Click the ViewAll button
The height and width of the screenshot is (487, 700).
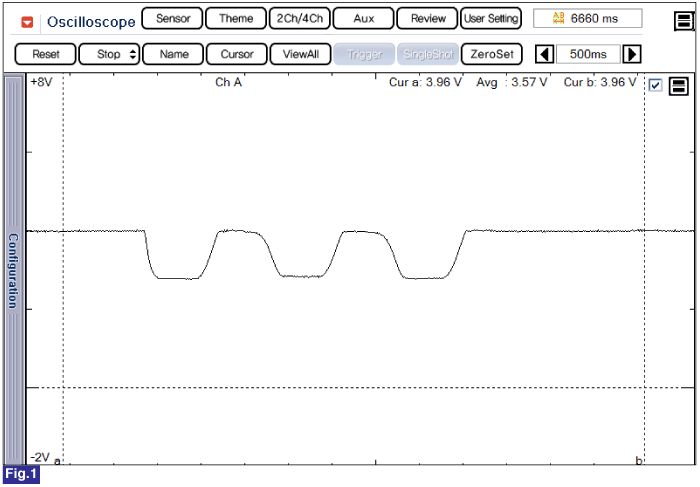(x=300, y=54)
